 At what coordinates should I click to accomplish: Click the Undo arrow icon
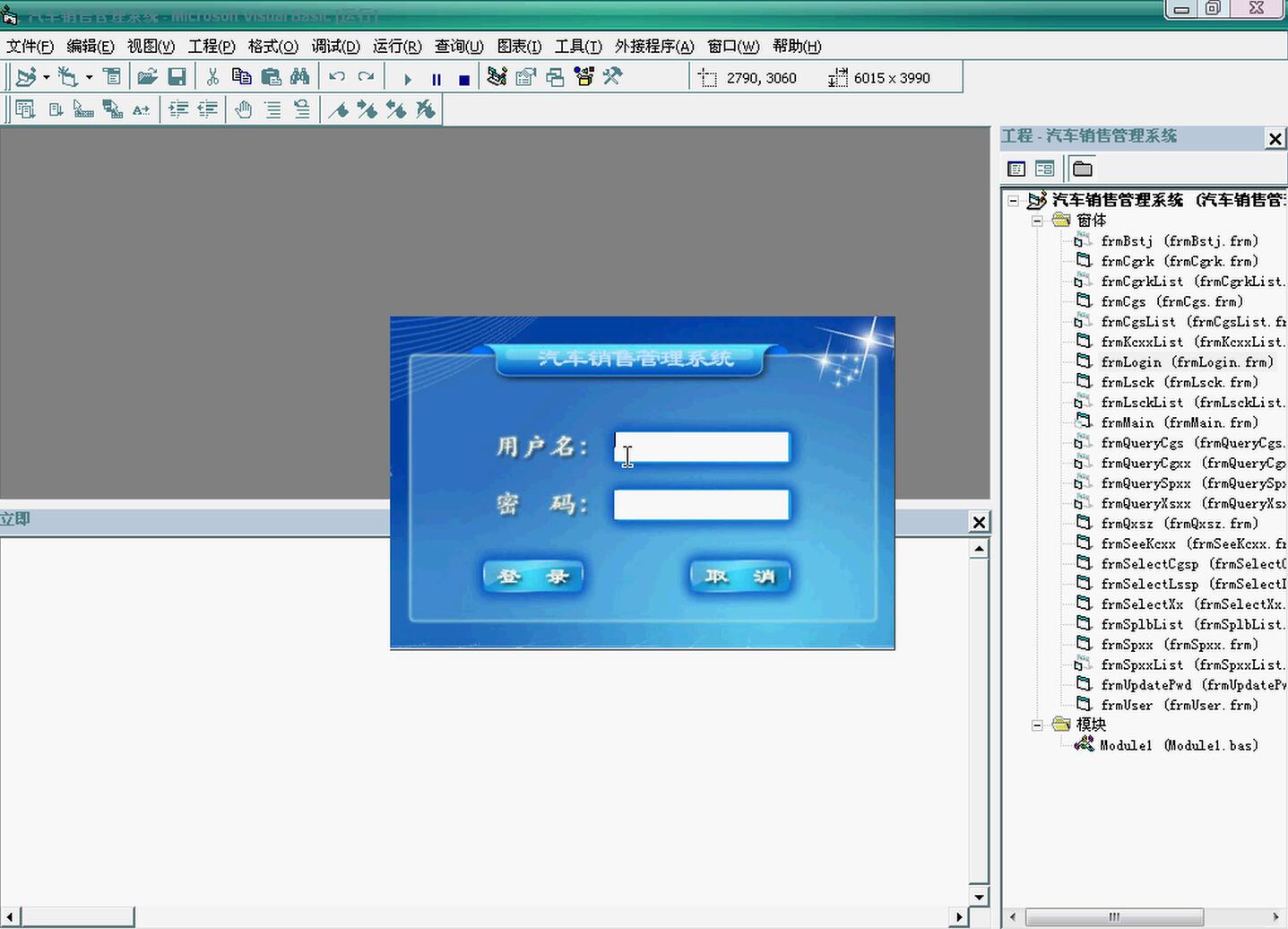click(x=337, y=78)
